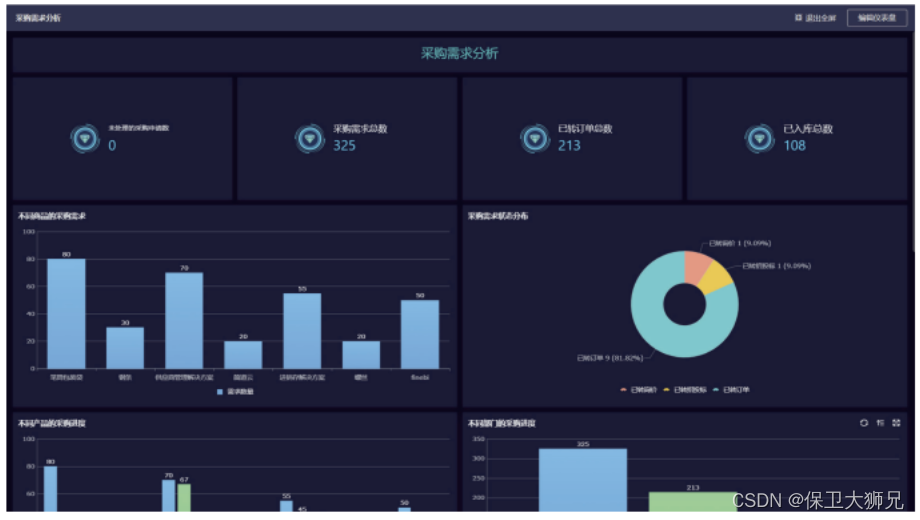Click the centered 采购需求分析 dashboard title

459,53
